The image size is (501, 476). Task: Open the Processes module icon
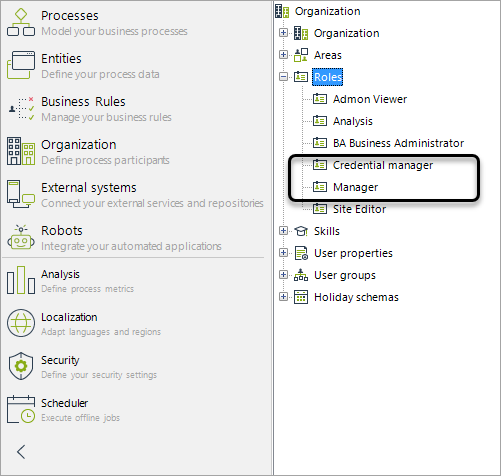[x=21, y=22]
